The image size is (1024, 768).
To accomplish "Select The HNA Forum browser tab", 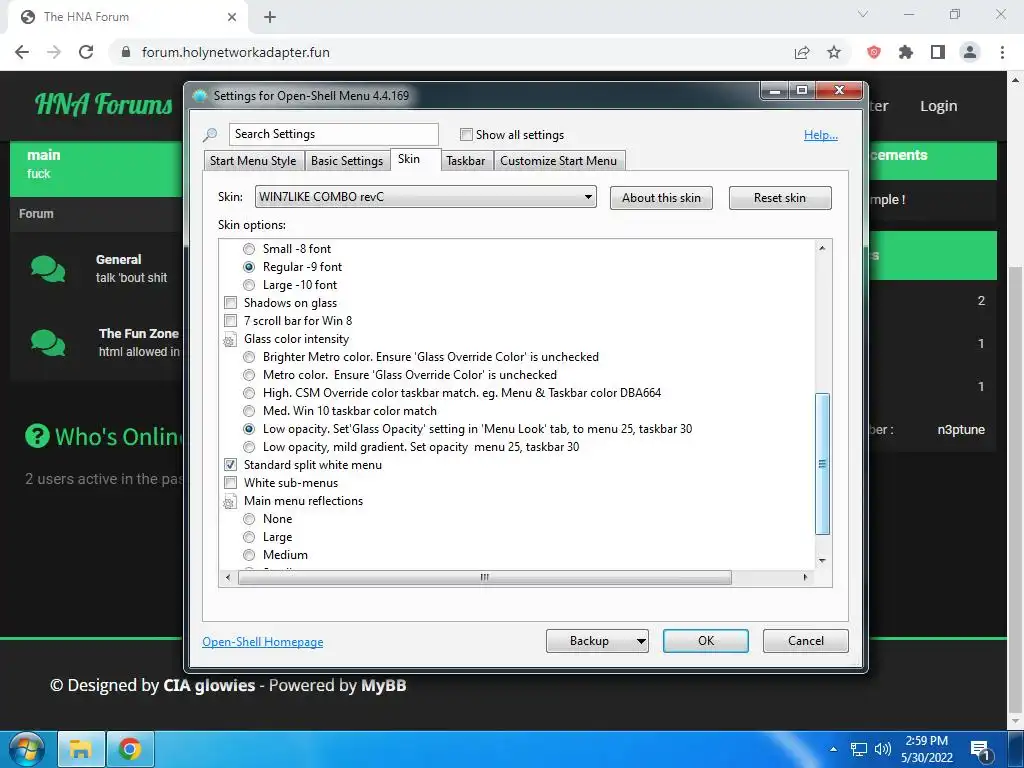I will [127, 17].
